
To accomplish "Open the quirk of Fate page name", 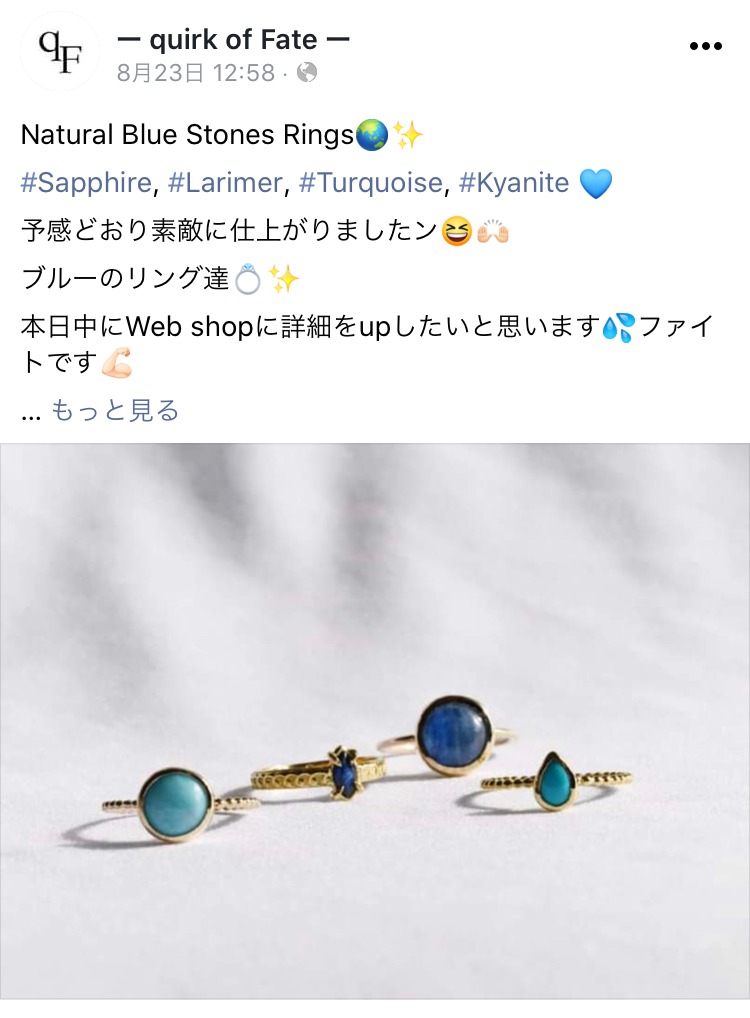I will pos(234,40).
